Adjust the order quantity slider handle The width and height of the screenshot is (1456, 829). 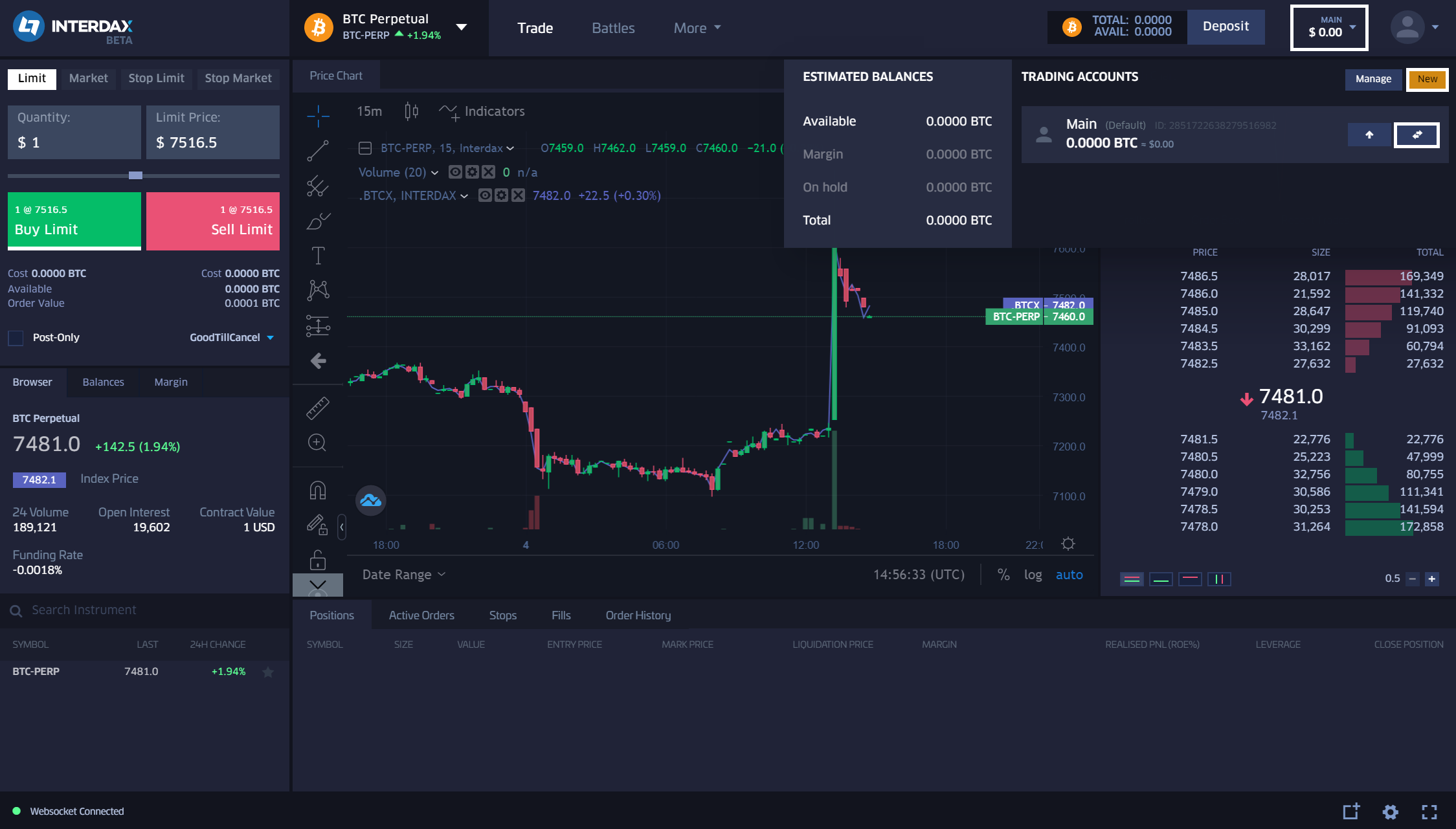135,175
